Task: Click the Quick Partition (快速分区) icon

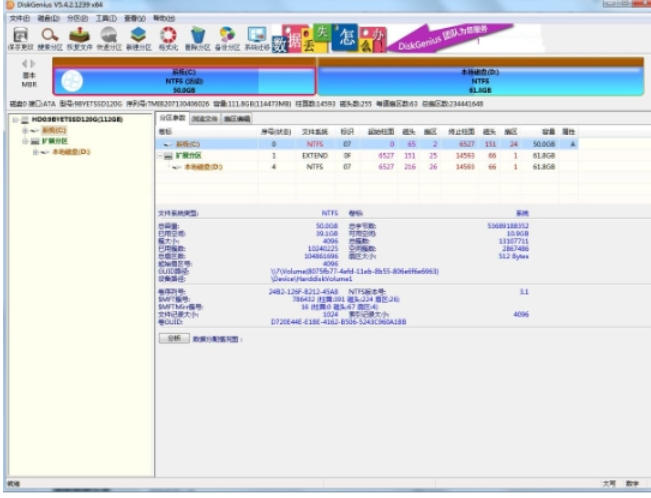Action: point(109,38)
